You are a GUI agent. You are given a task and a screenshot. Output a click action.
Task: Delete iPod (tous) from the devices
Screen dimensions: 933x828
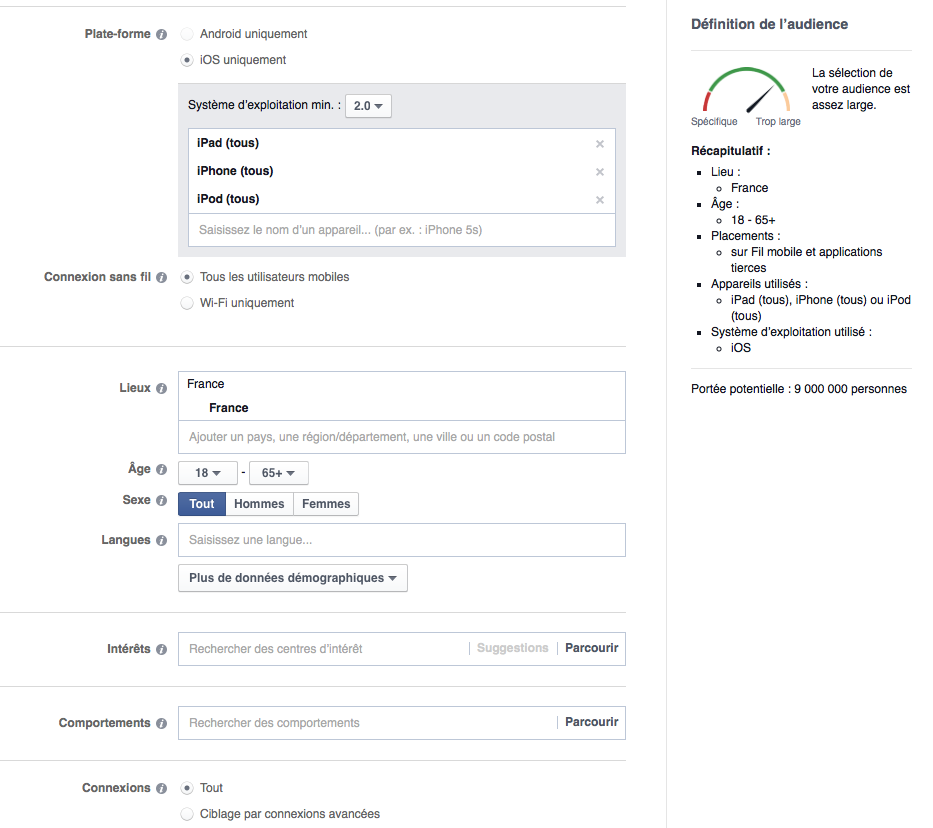coord(600,200)
